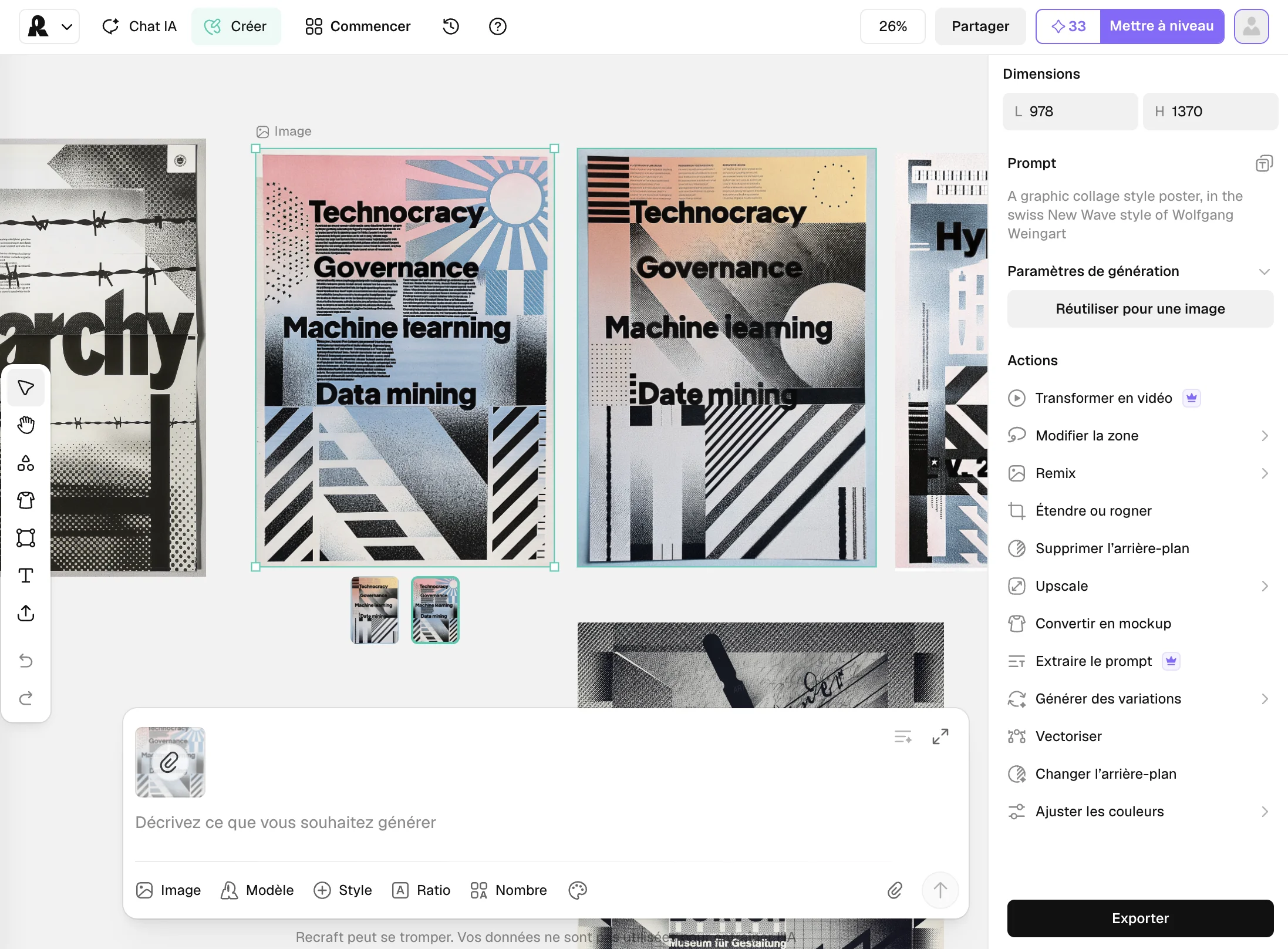Click the Wolfgang Weingart prompt text
Viewport: 1288px width, 949px height.
pyautogui.click(x=1125, y=215)
